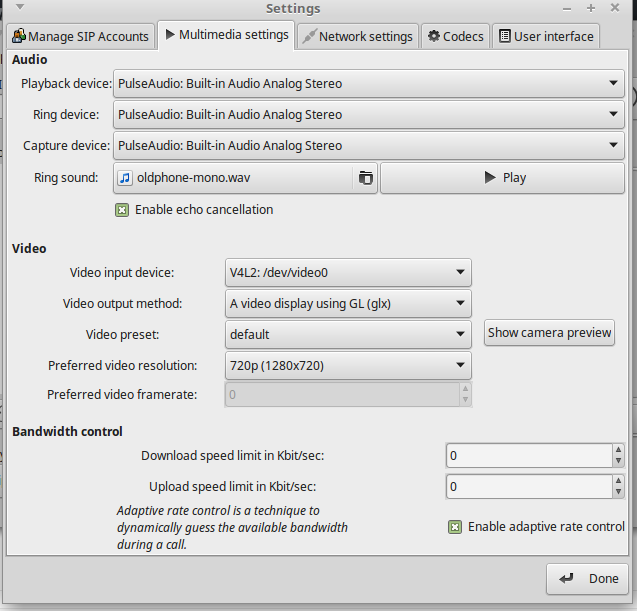Switch to the Network settings tab
Screen dimensions: 637x611
pyautogui.click(x=357, y=36)
